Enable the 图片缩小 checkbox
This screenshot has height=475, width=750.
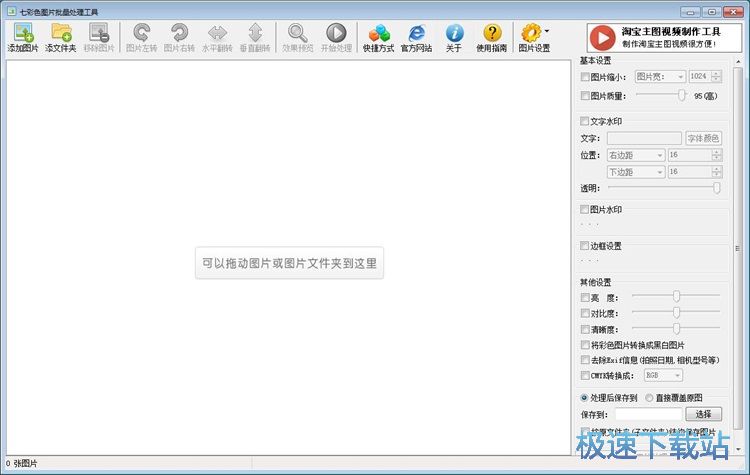coord(585,77)
